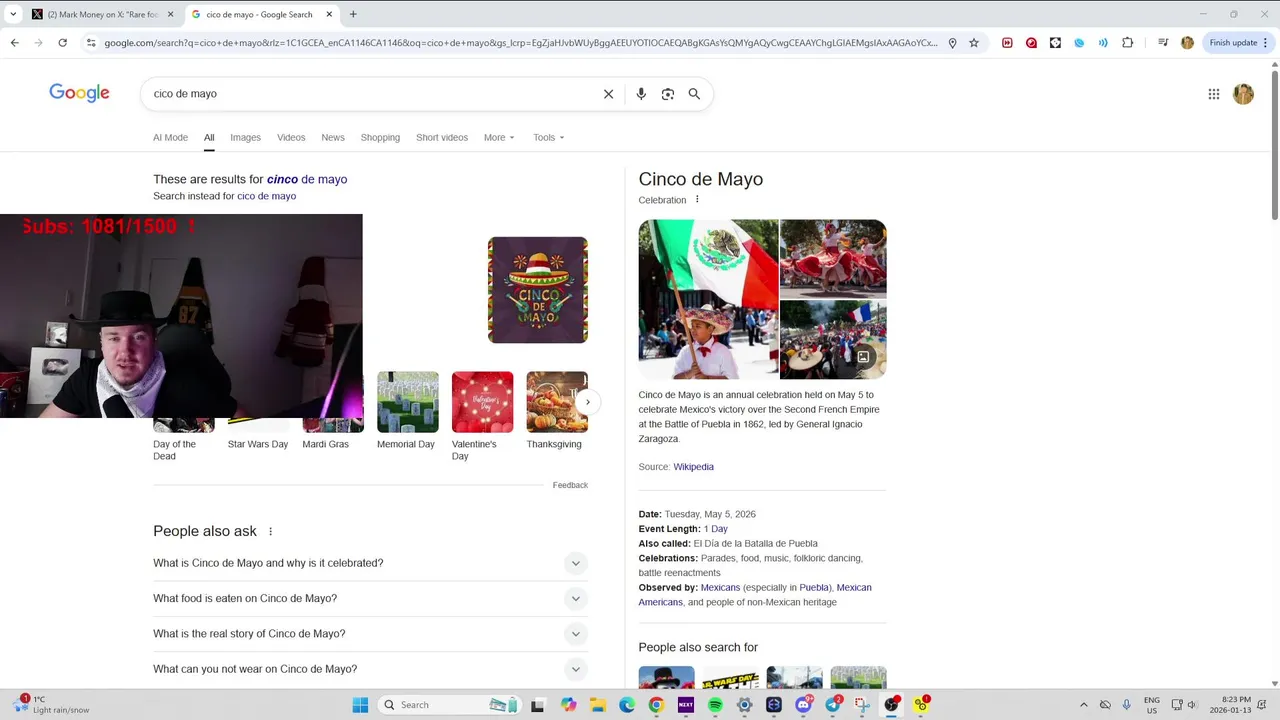Open the Google apps grid
This screenshot has height=720, width=1280.
tap(1214, 94)
